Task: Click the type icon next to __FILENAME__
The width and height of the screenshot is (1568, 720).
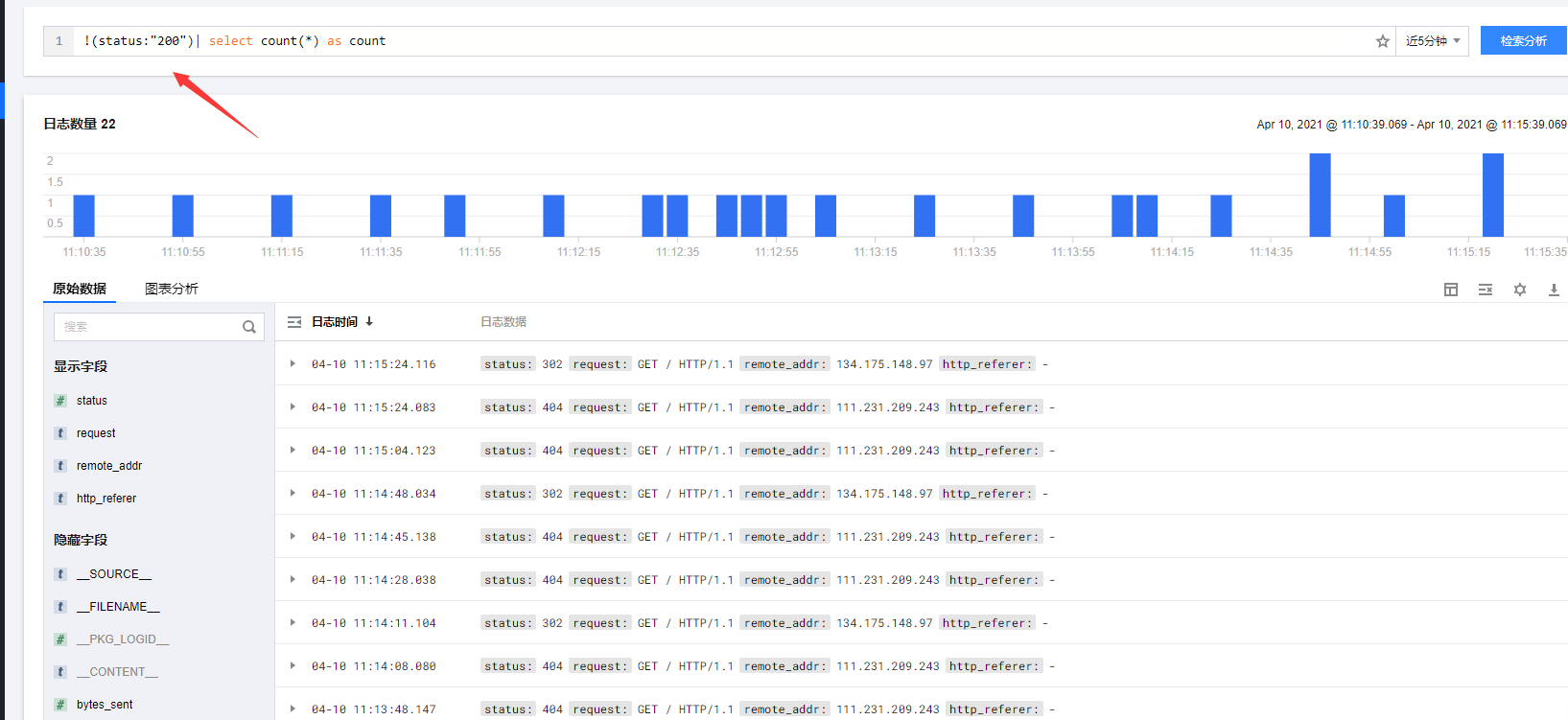Action: coord(60,607)
